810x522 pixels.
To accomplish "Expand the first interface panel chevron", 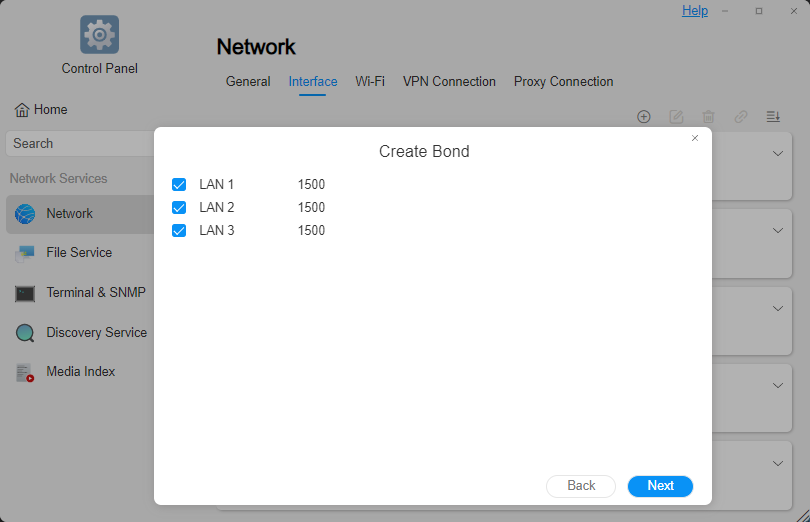I will [778, 153].
